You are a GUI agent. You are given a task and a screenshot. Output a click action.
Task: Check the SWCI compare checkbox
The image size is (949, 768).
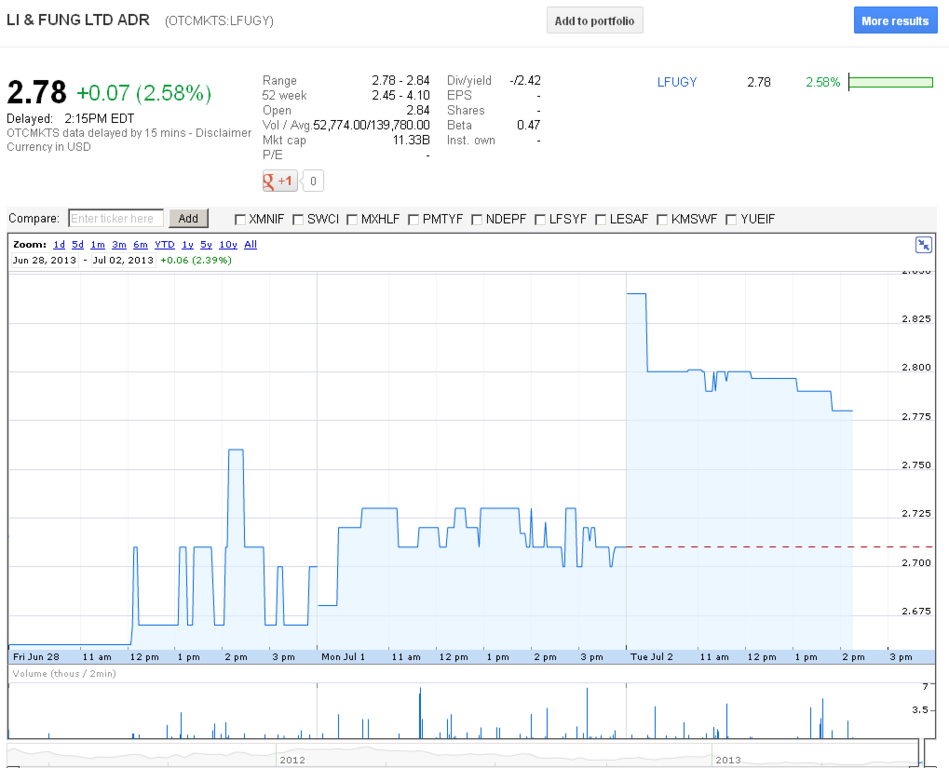coord(298,220)
